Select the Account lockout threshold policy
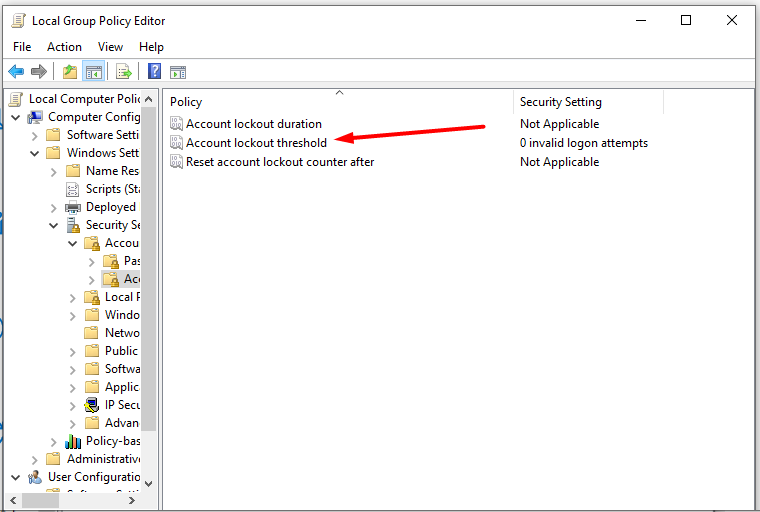The height and width of the screenshot is (512, 760). 256,143
